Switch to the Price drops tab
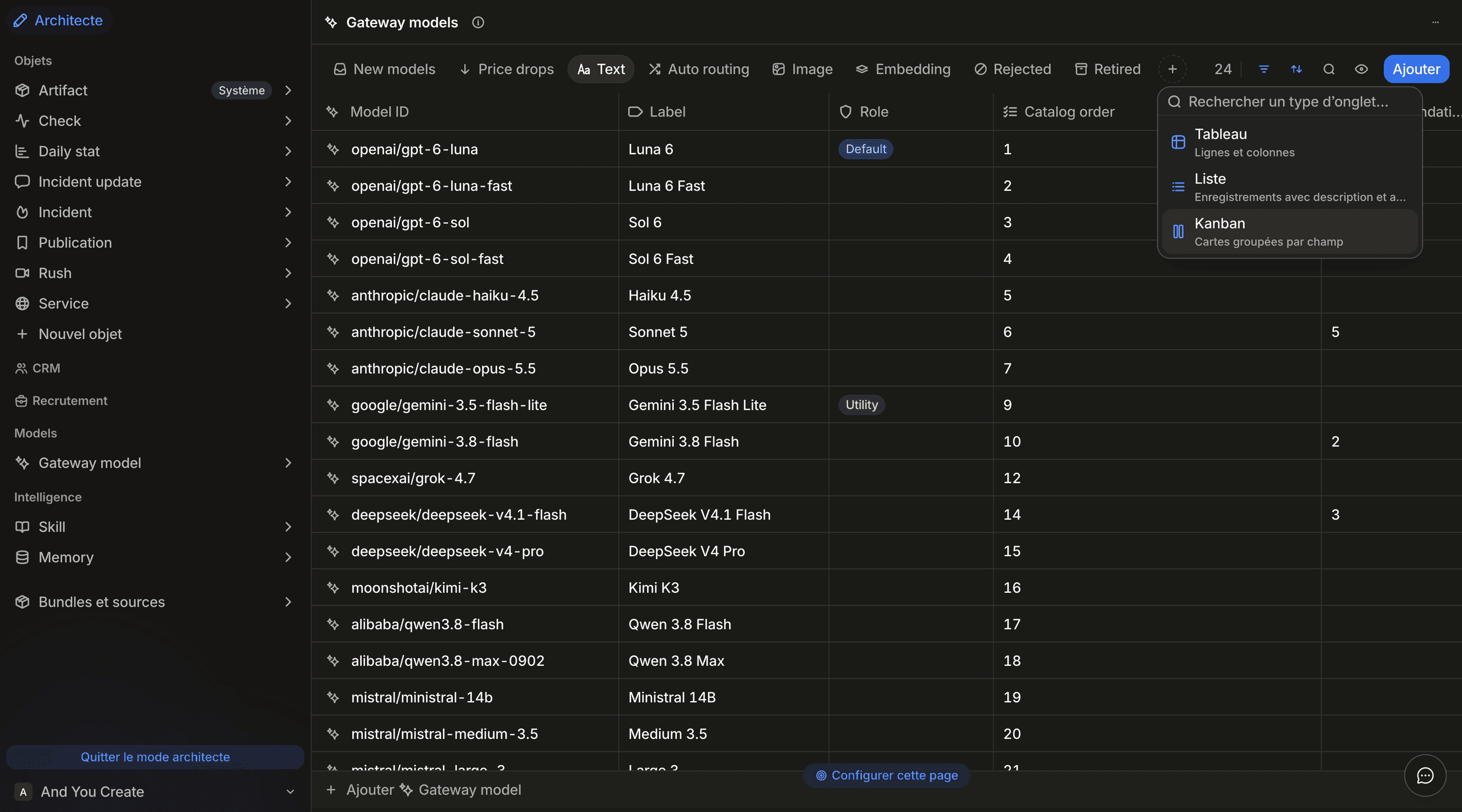This screenshot has width=1462, height=812. [507, 69]
